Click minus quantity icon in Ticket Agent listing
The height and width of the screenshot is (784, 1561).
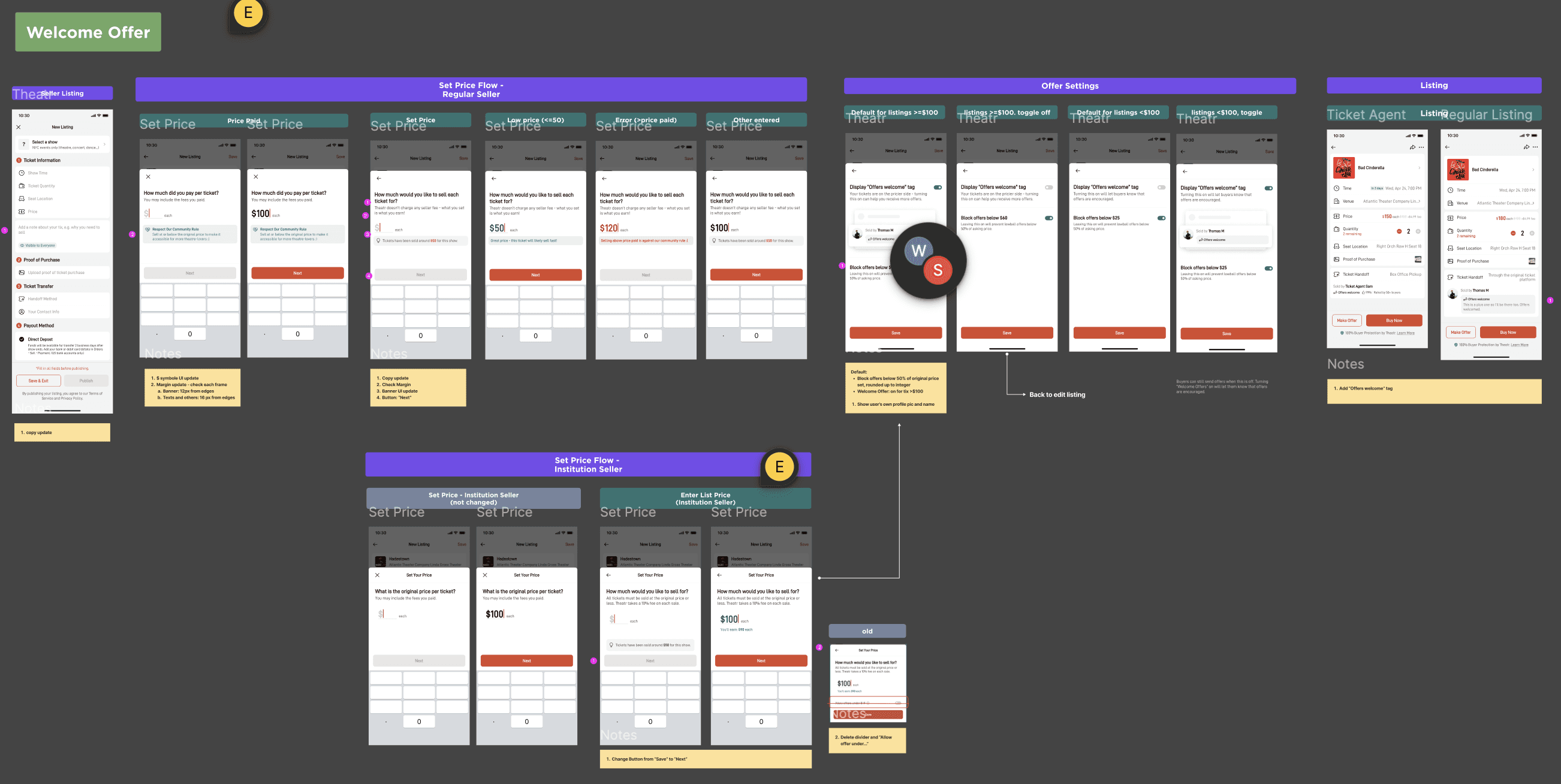1399,231
